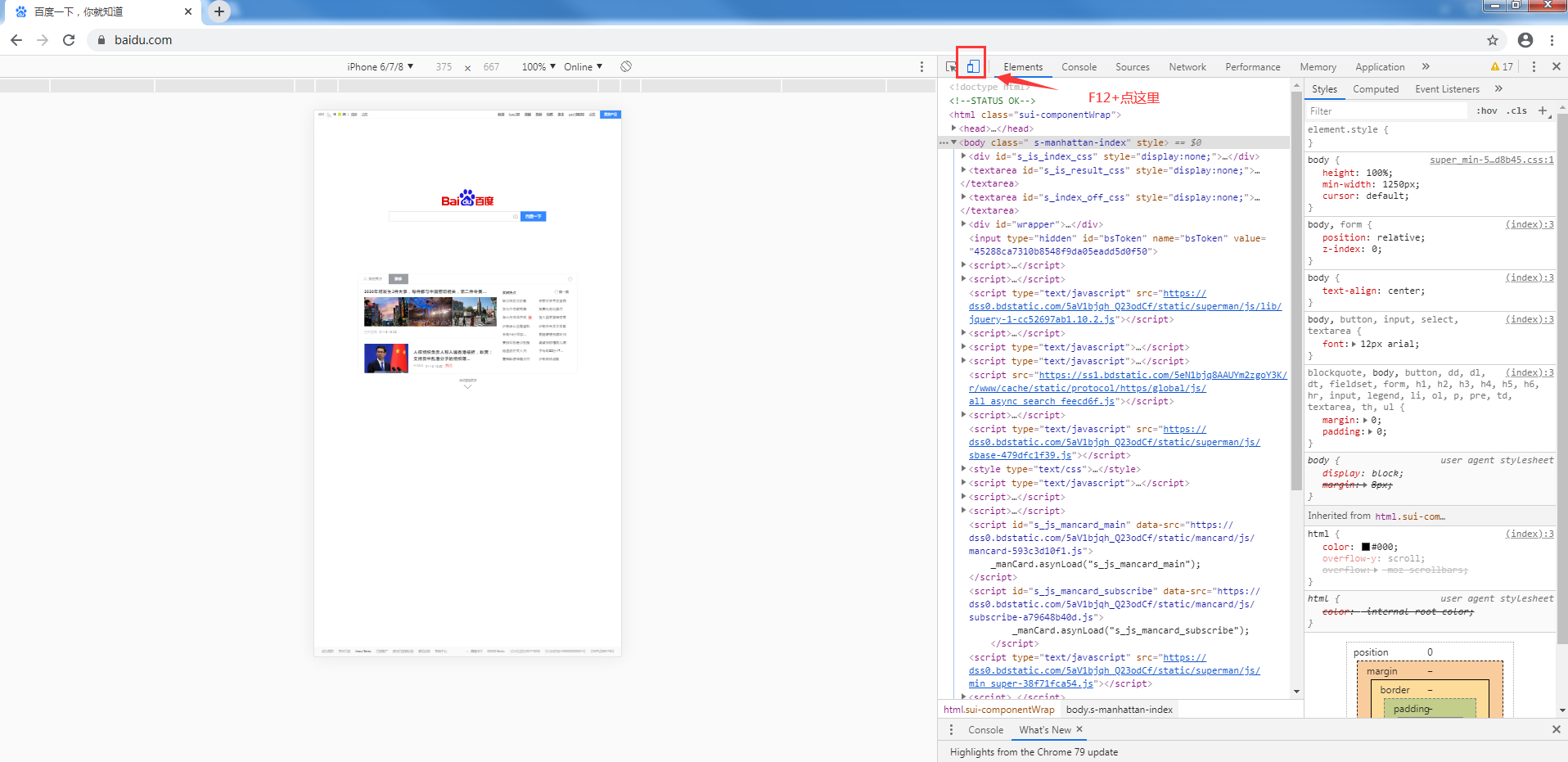Expand the margin shorthand triangle in Styles
Image resolution: width=1568 pixels, height=762 pixels.
[1365, 420]
